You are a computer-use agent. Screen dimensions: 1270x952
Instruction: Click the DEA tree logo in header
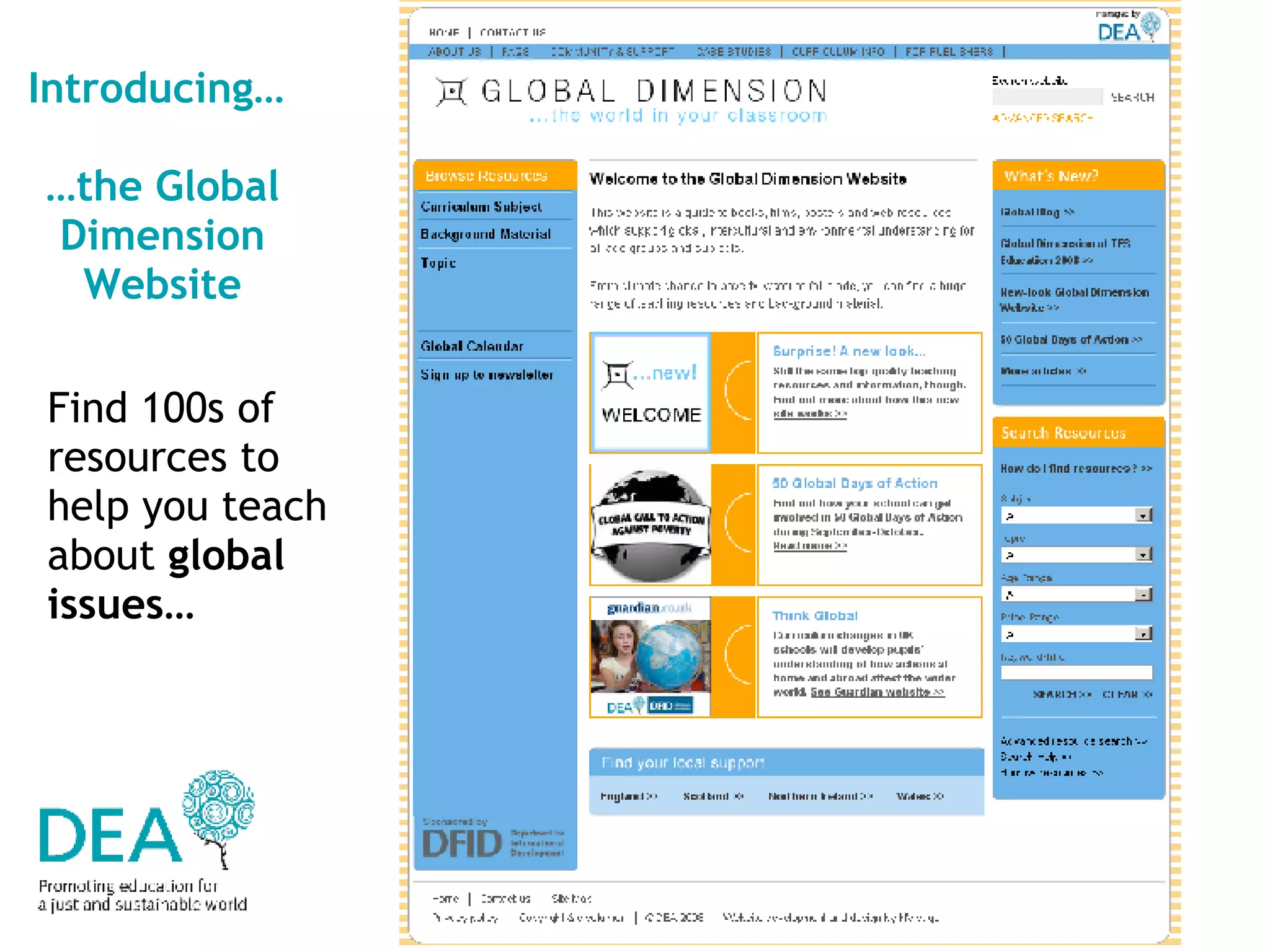click(x=1128, y=27)
